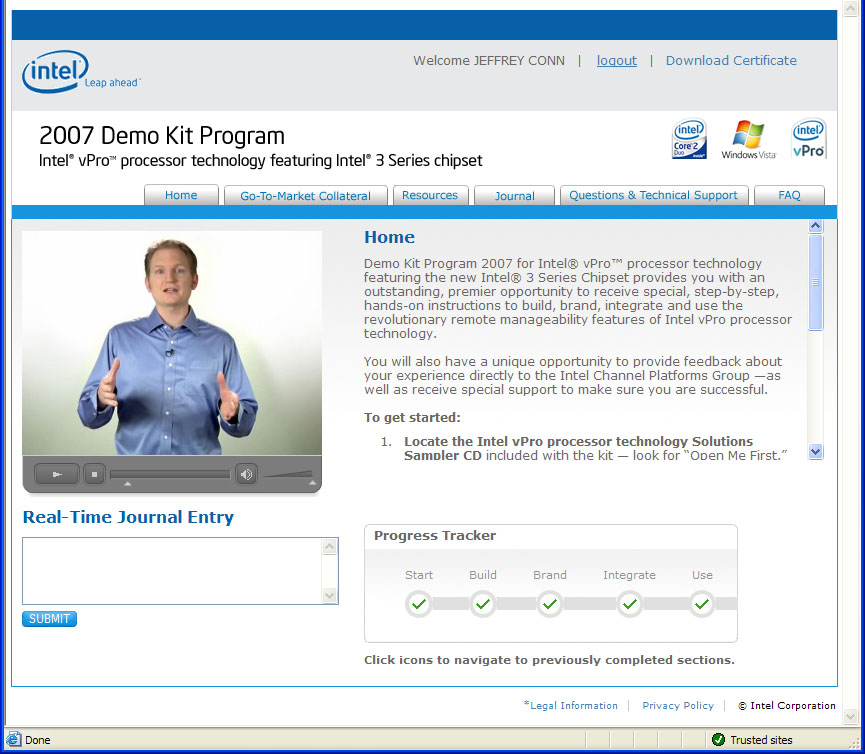
Task: Click the Progress Tracker heading
Action: coord(435,536)
